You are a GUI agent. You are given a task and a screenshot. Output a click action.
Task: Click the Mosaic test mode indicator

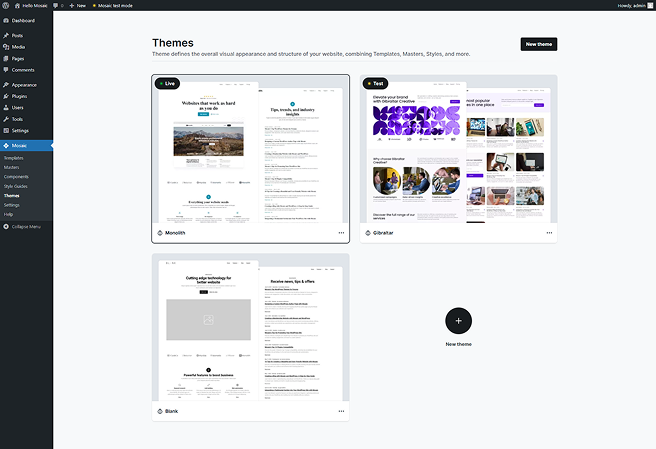point(113,5)
